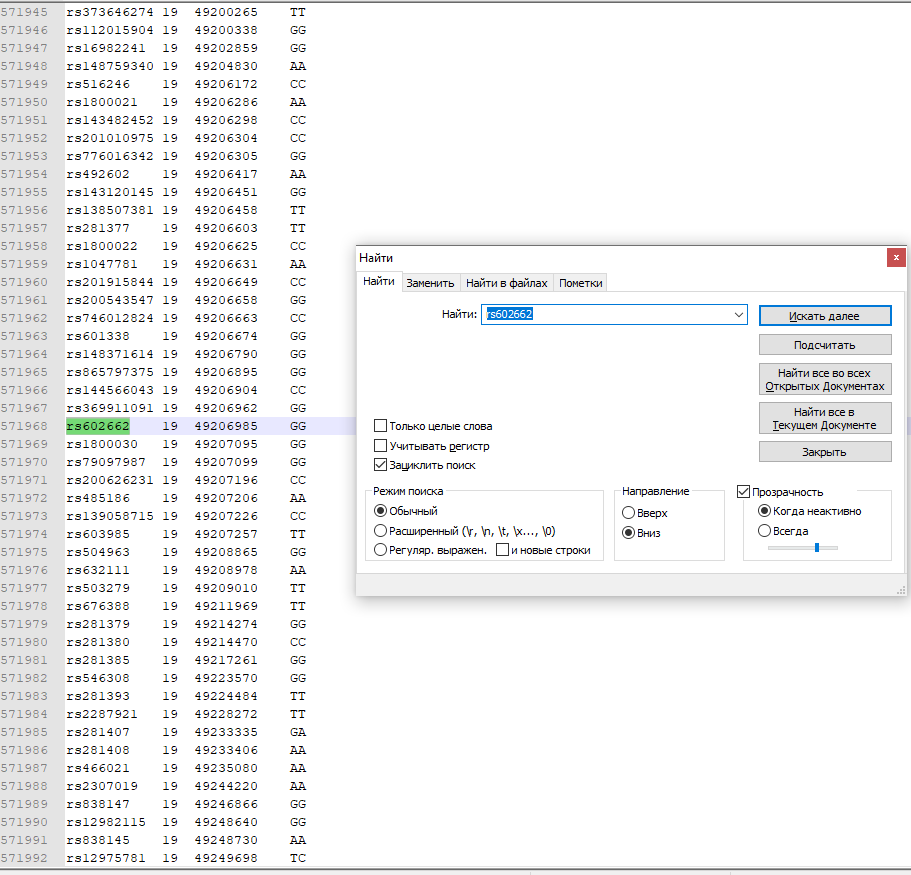
Task: Select Когда неактивно transparency option
Action: click(x=765, y=511)
